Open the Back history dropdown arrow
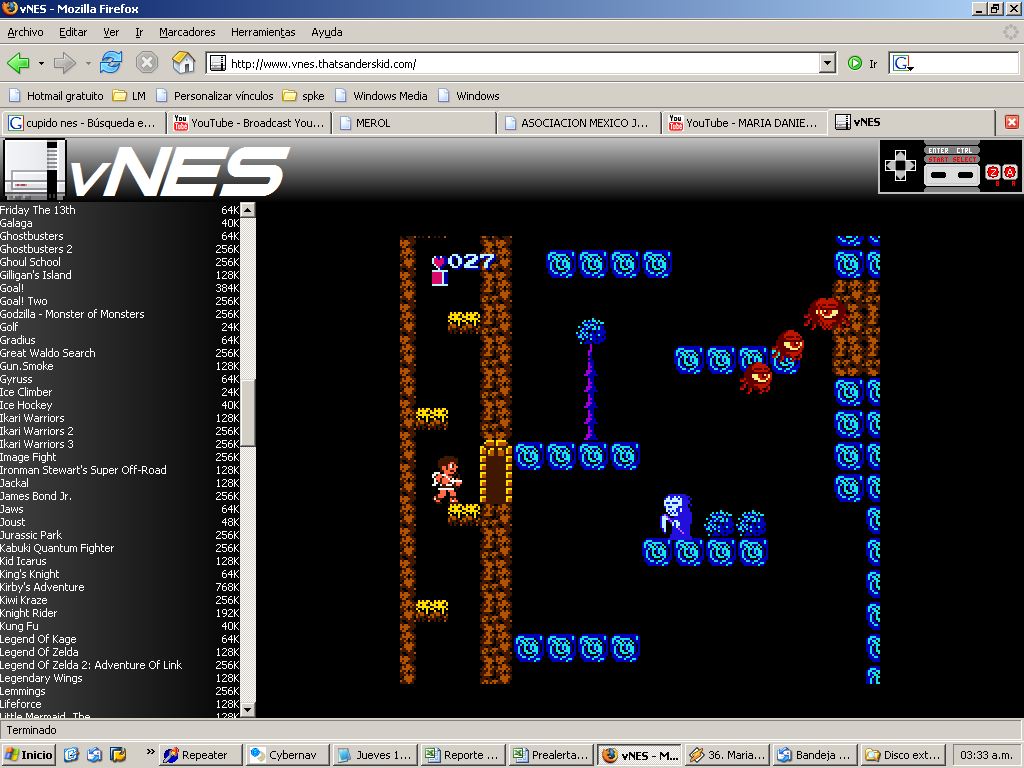 [x=41, y=64]
